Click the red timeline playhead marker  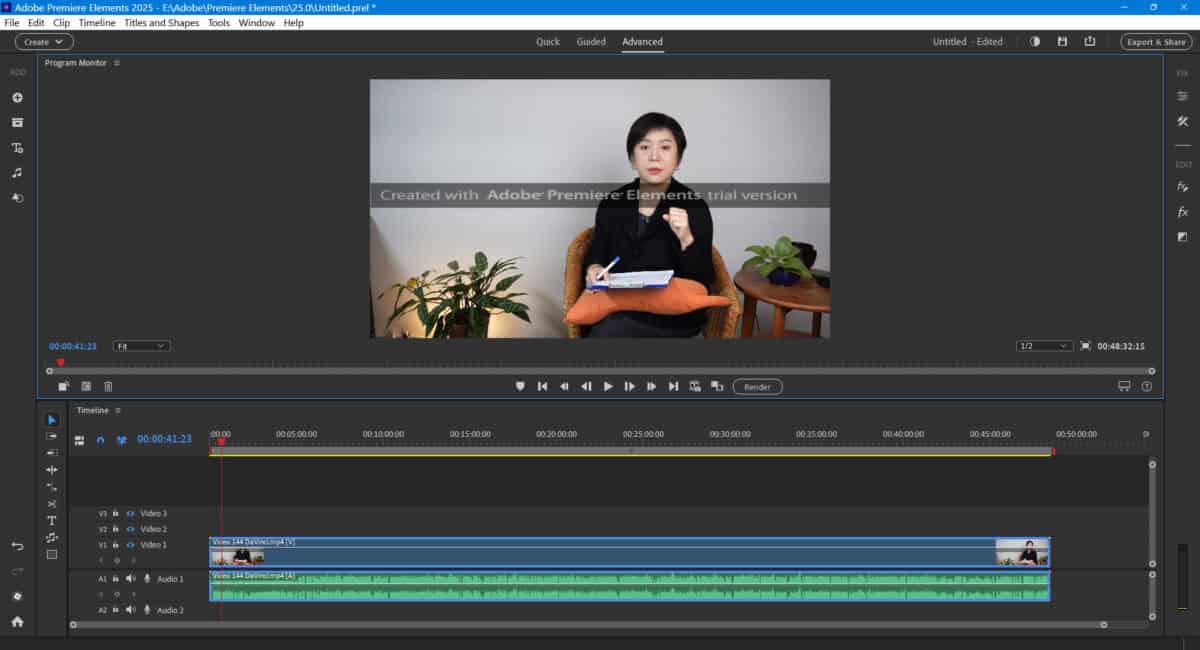(221, 441)
